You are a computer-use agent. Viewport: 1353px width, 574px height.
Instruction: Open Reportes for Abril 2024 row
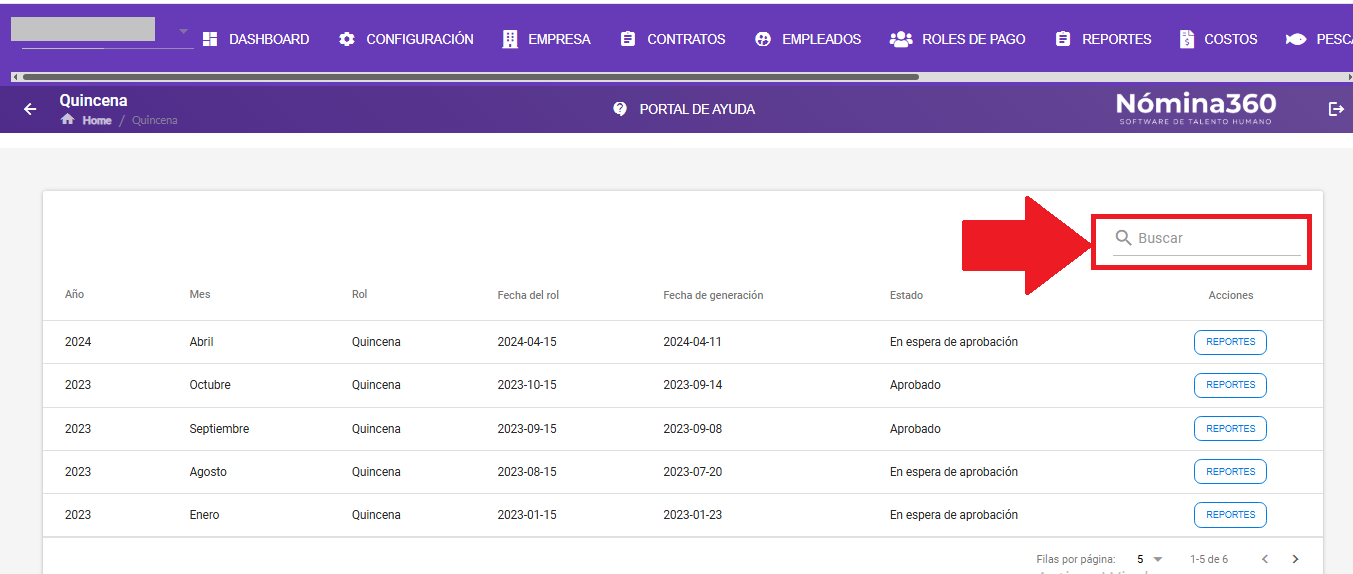click(1230, 342)
